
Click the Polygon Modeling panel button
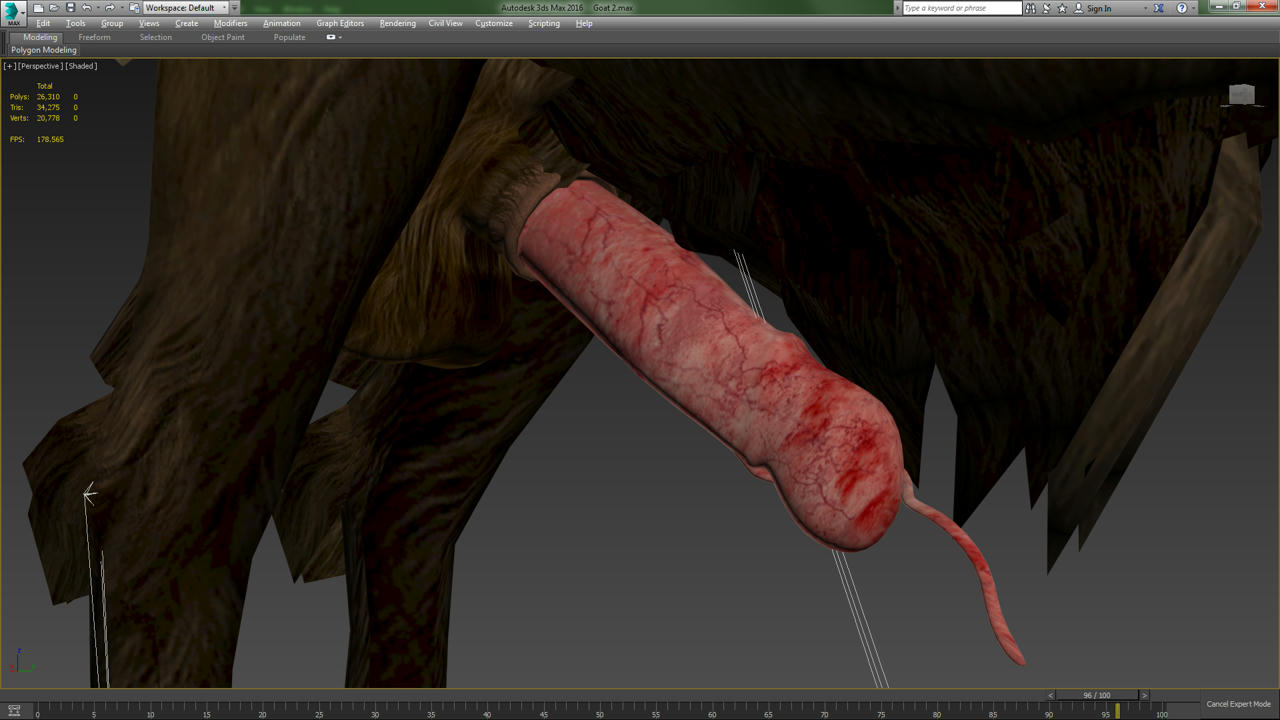44,50
